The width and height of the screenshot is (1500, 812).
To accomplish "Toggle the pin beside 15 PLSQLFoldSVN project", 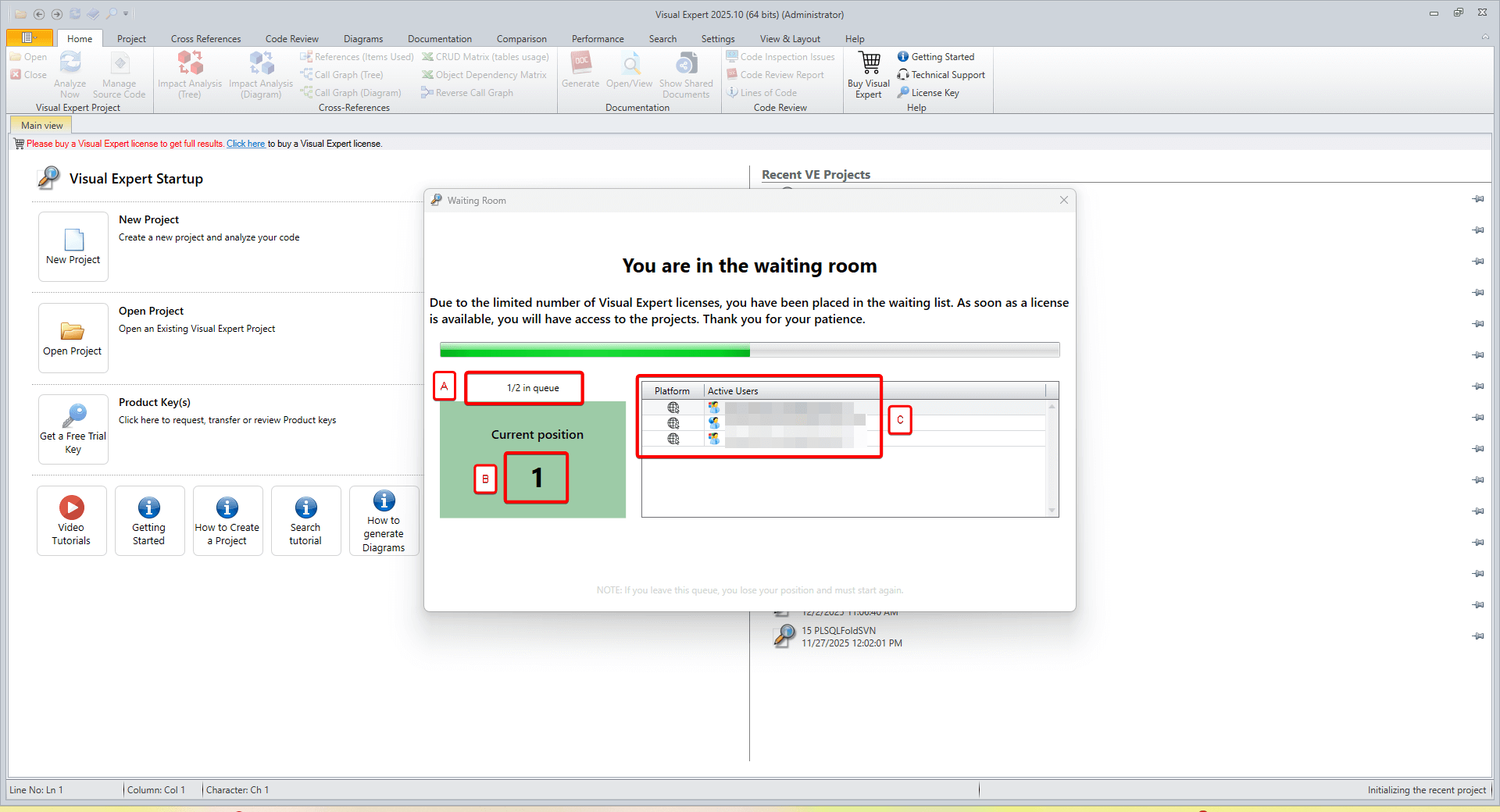I will click(1478, 636).
